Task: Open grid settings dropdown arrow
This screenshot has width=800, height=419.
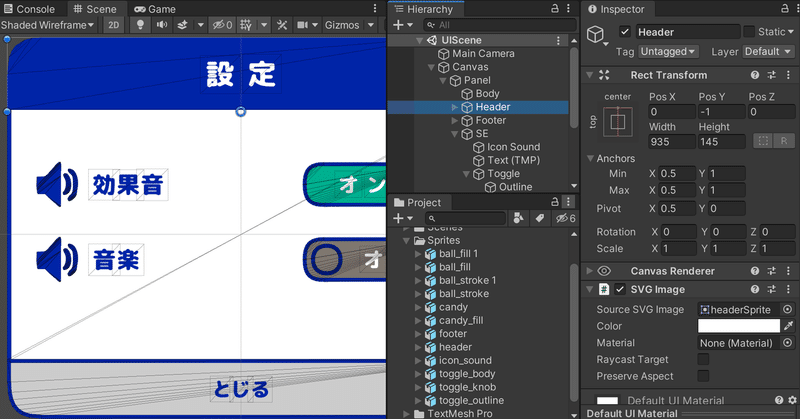Action: coord(264,24)
